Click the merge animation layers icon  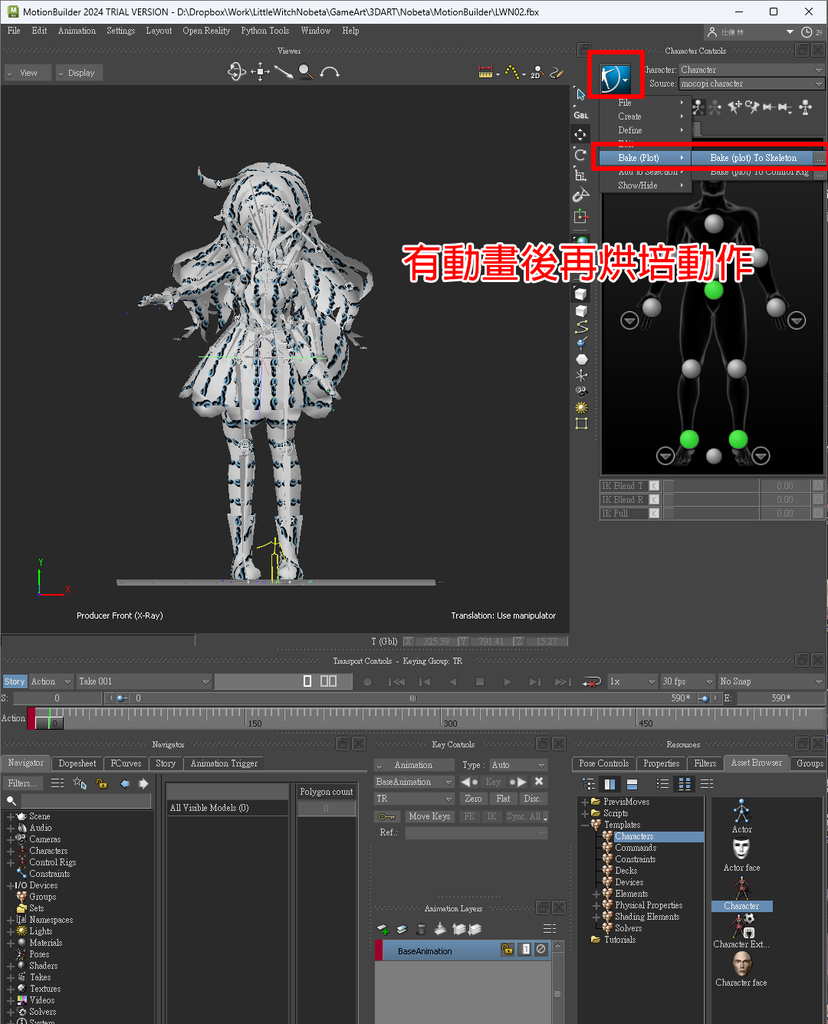click(x=440, y=929)
